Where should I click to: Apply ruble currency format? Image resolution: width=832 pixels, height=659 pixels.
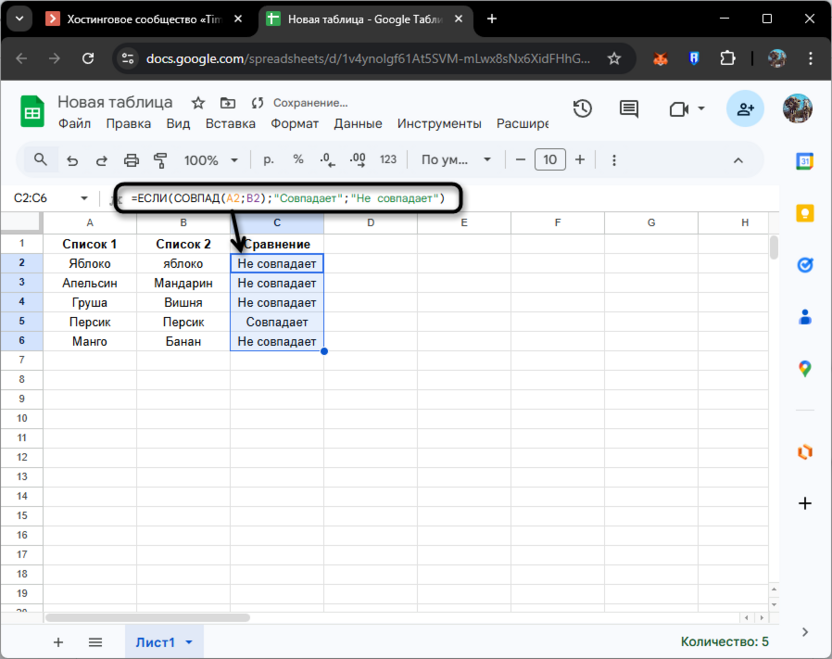point(268,160)
